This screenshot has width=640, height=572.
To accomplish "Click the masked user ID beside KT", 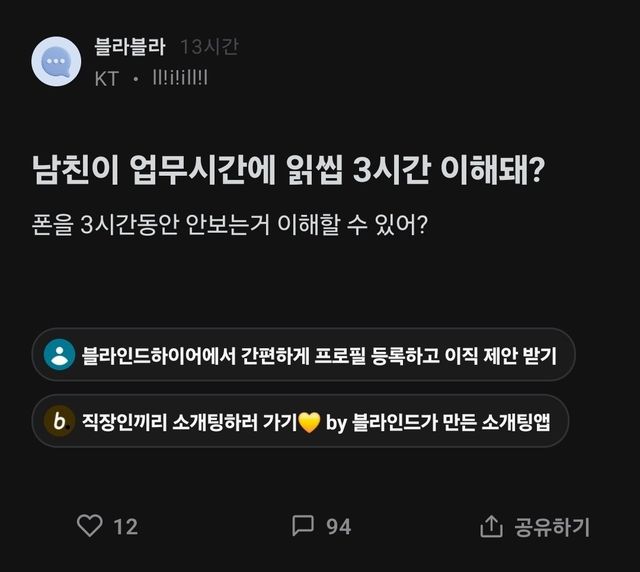I will point(179,77).
